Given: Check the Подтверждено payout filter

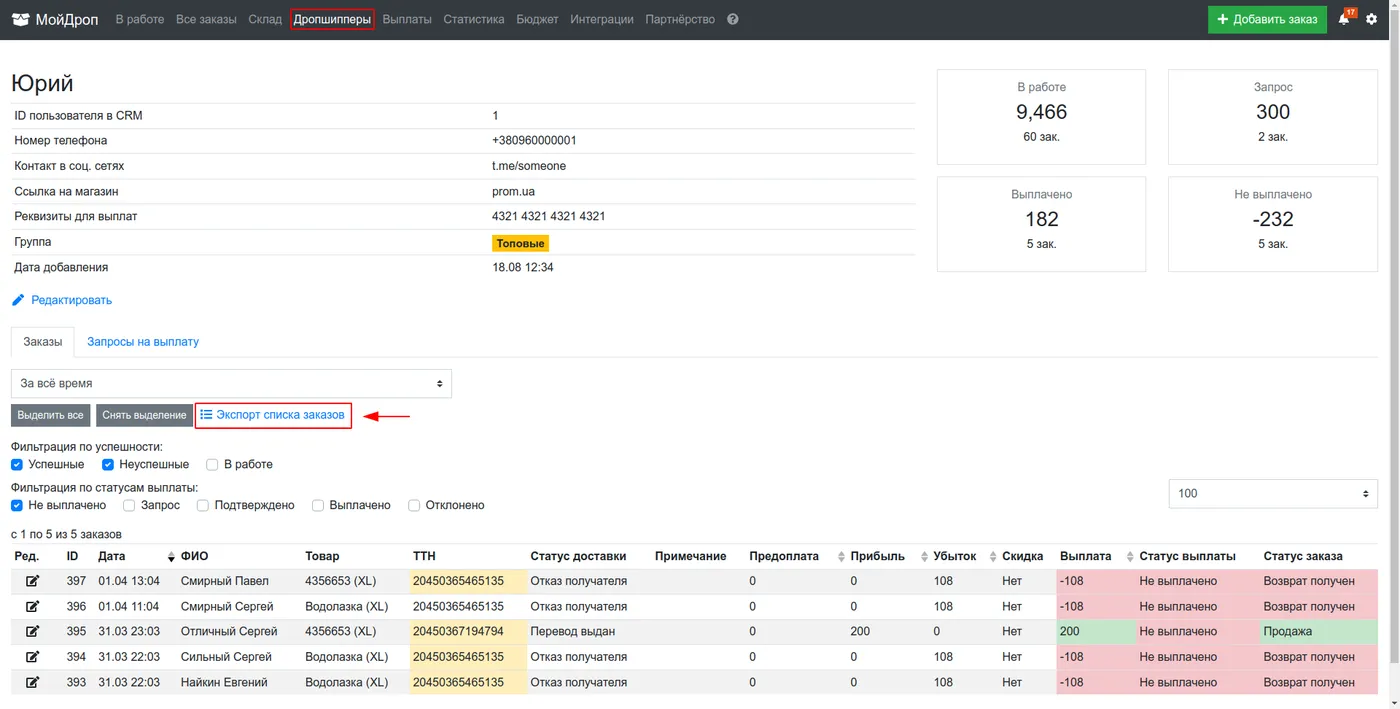Looking at the screenshot, I should tap(203, 505).
